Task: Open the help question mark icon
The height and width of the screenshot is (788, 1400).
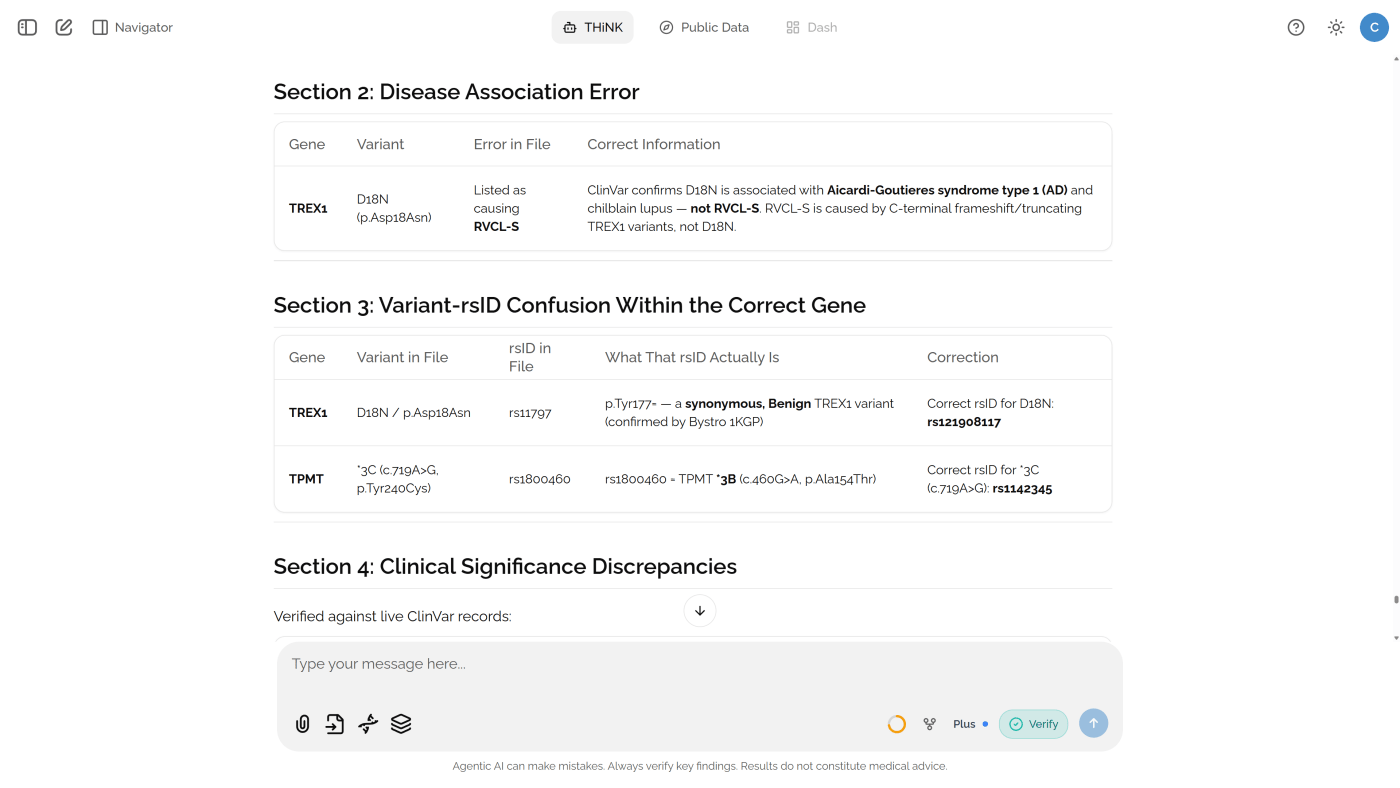Action: click(x=1295, y=27)
